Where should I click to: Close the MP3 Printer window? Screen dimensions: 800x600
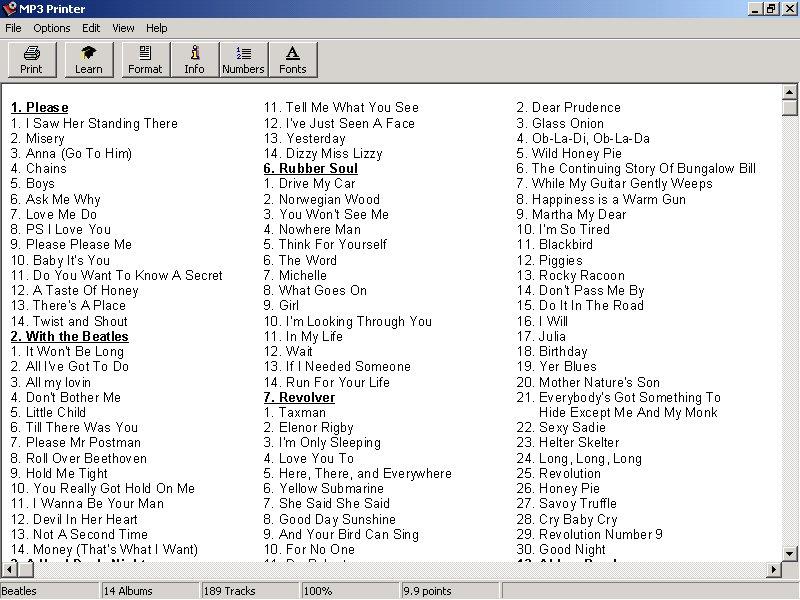(789, 9)
